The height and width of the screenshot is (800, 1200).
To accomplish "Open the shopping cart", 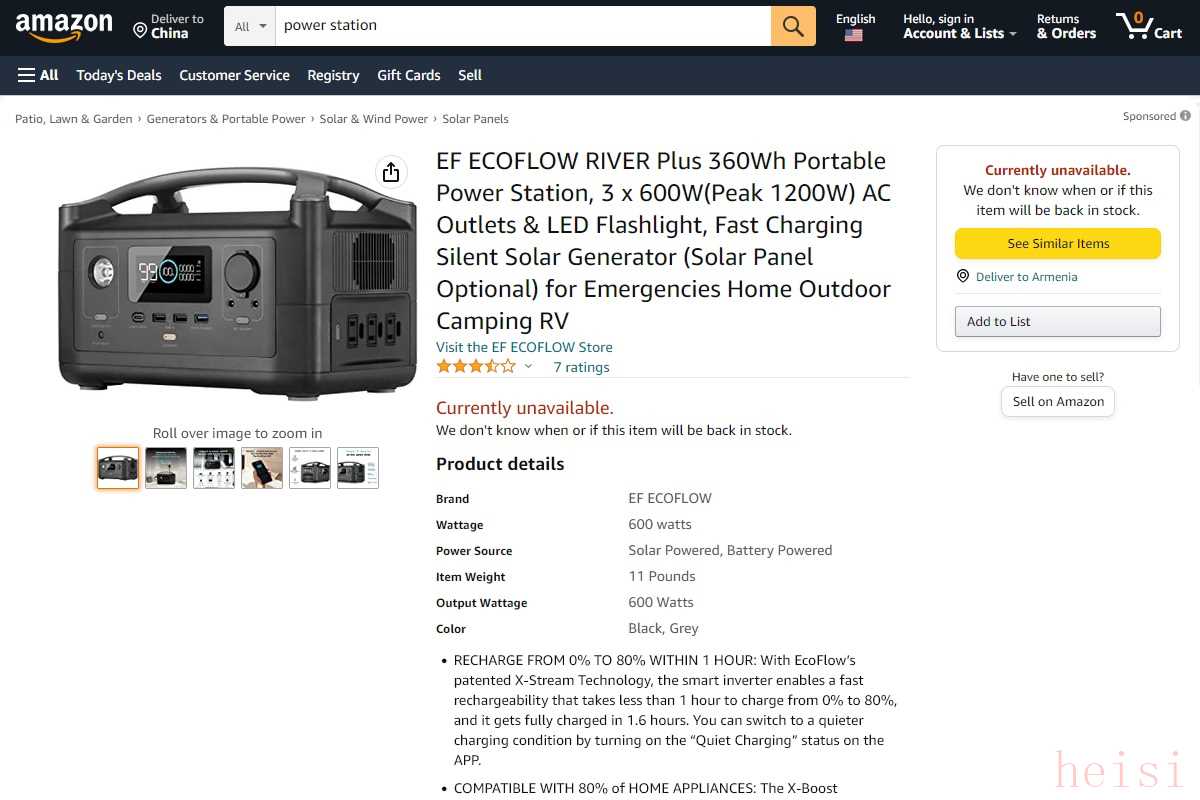I will coord(1149,26).
